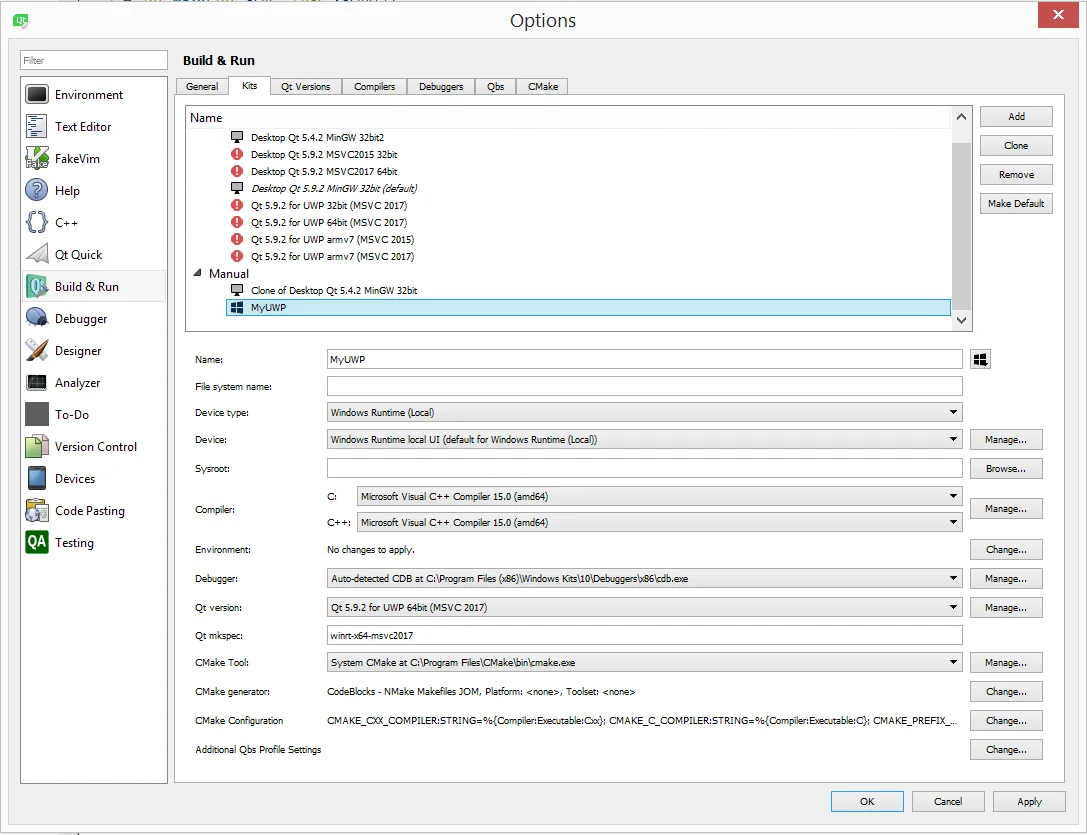The width and height of the screenshot is (1087, 835).
Task: Open the Qt Quick paper-plane icon
Action: [37, 255]
